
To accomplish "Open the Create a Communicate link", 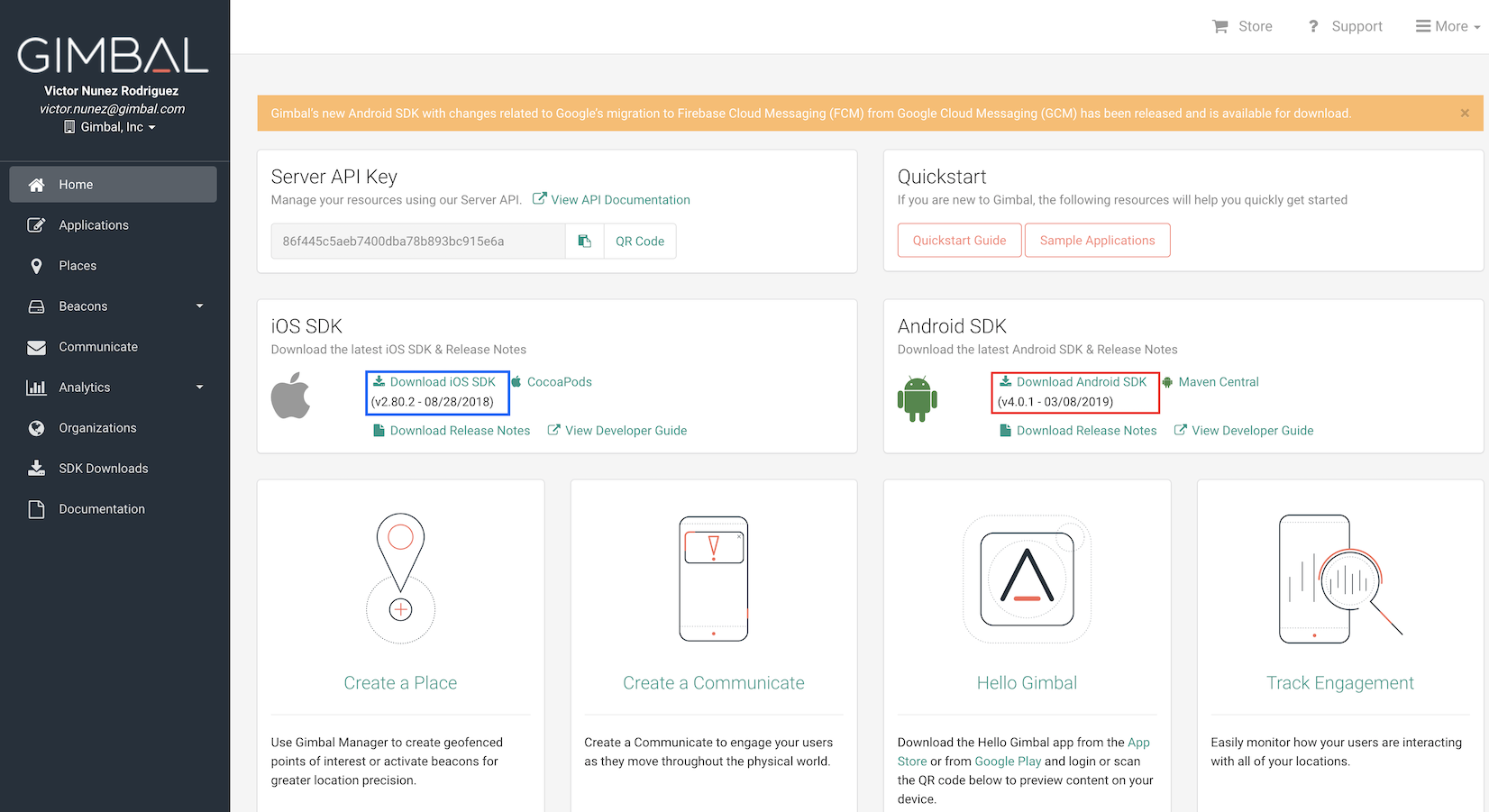I will (x=714, y=682).
